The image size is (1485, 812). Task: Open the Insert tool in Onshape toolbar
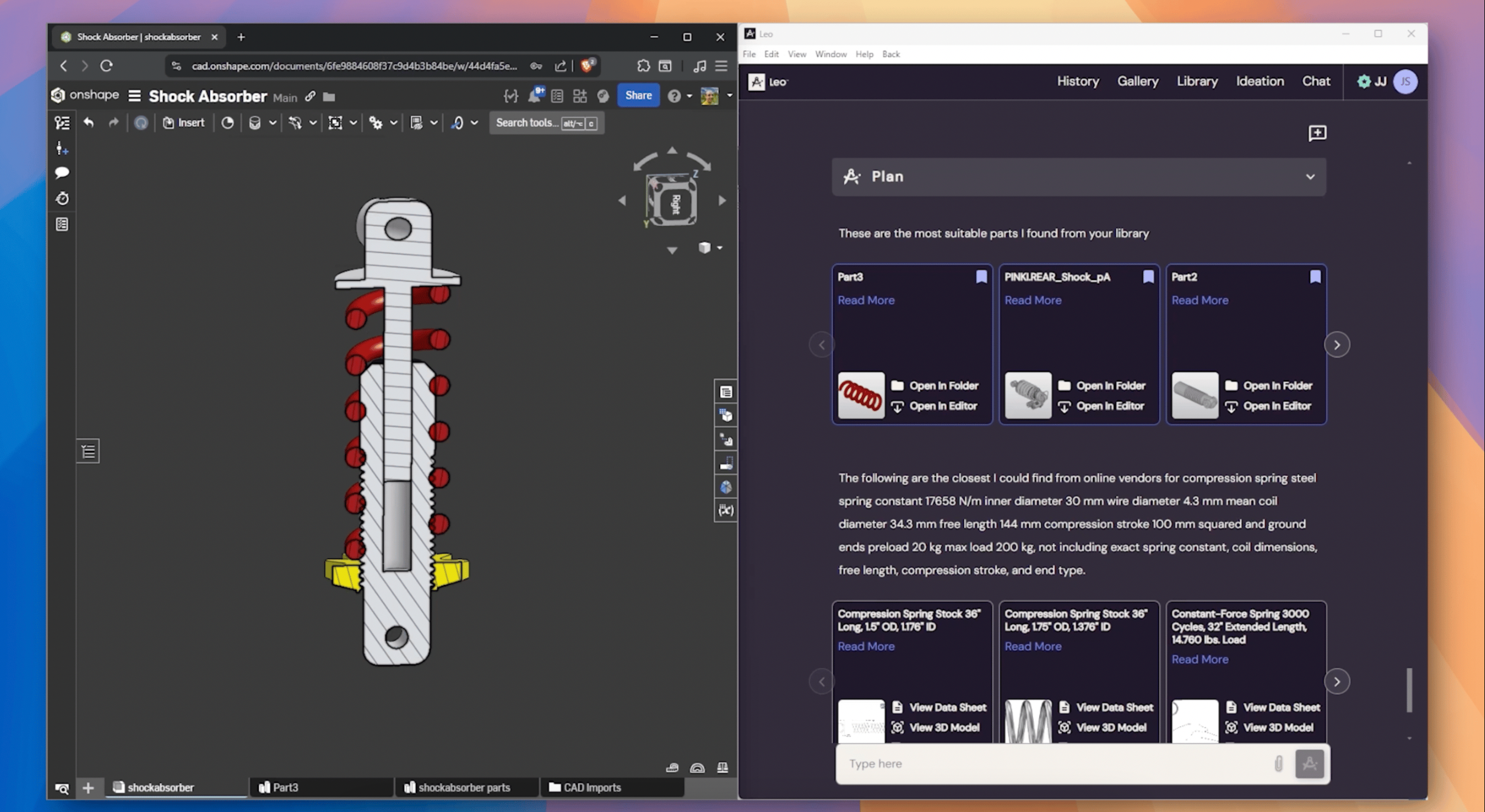(x=184, y=122)
